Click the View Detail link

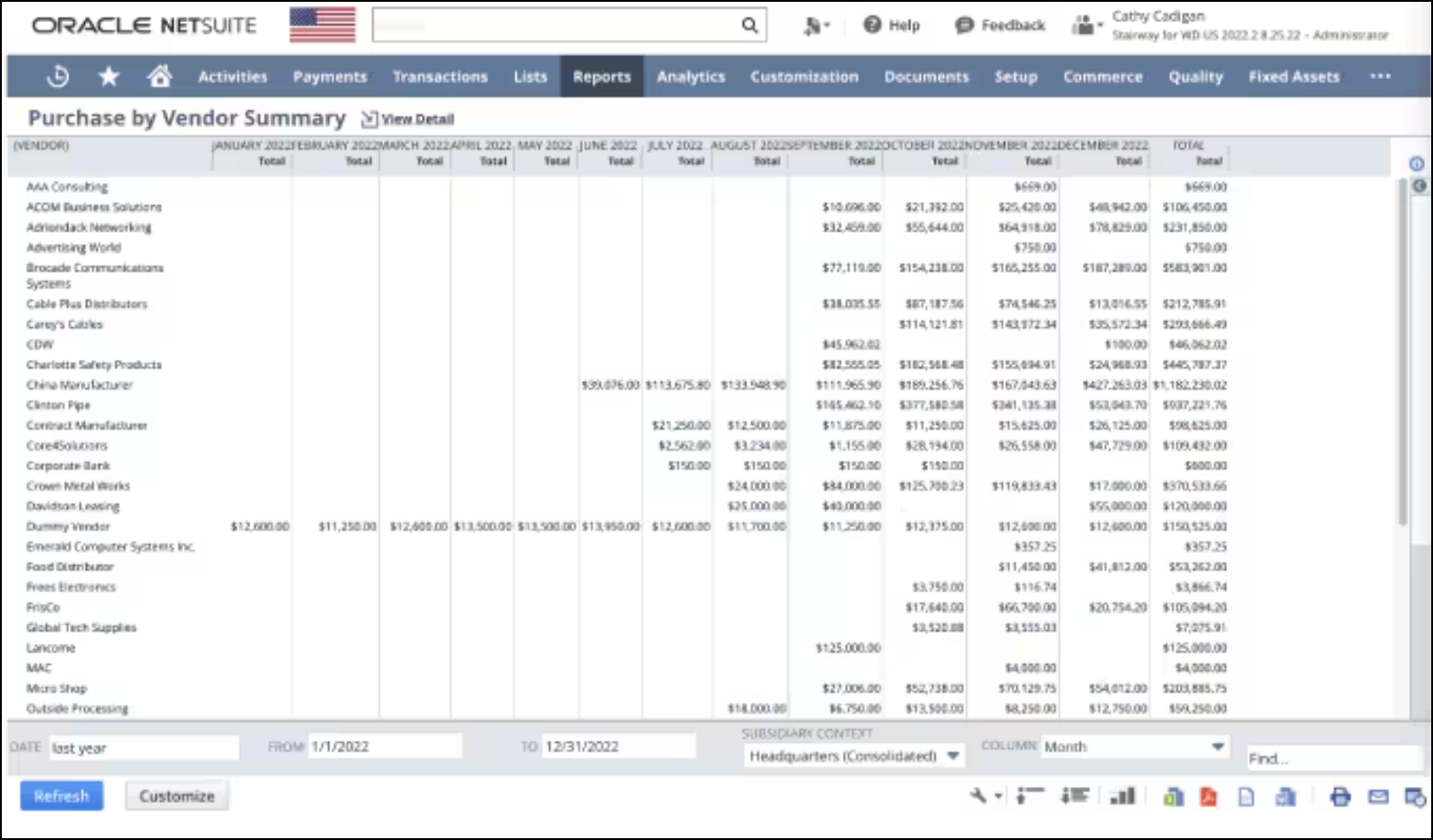click(418, 118)
